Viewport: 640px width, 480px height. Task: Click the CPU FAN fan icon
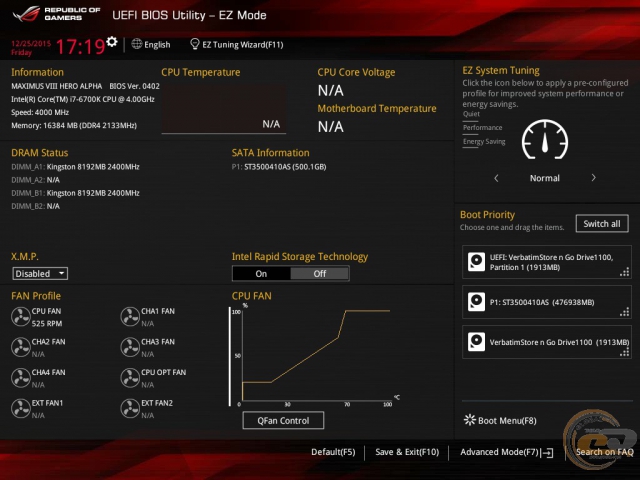(x=20, y=317)
